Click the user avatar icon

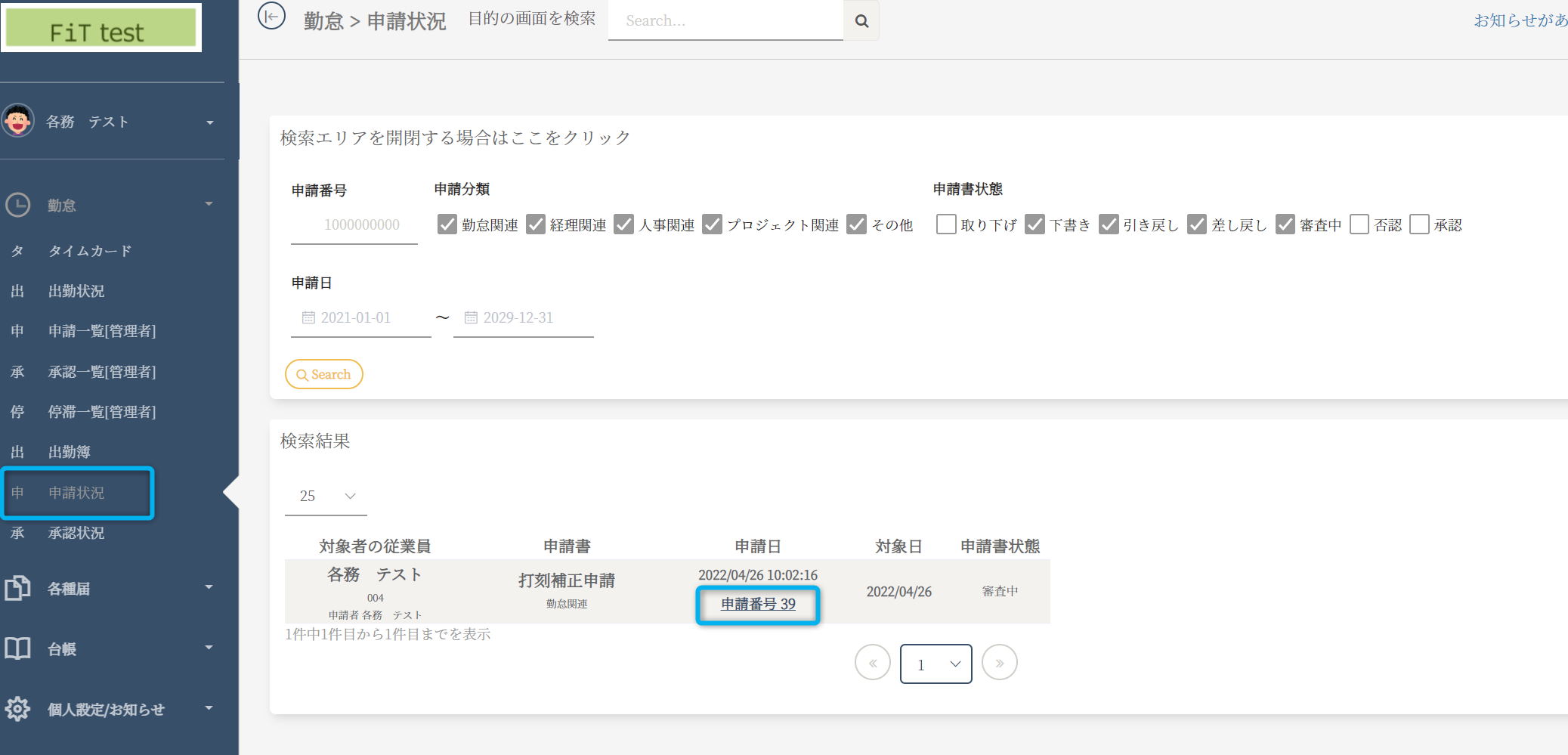pyautogui.click(x=18, y=121)
